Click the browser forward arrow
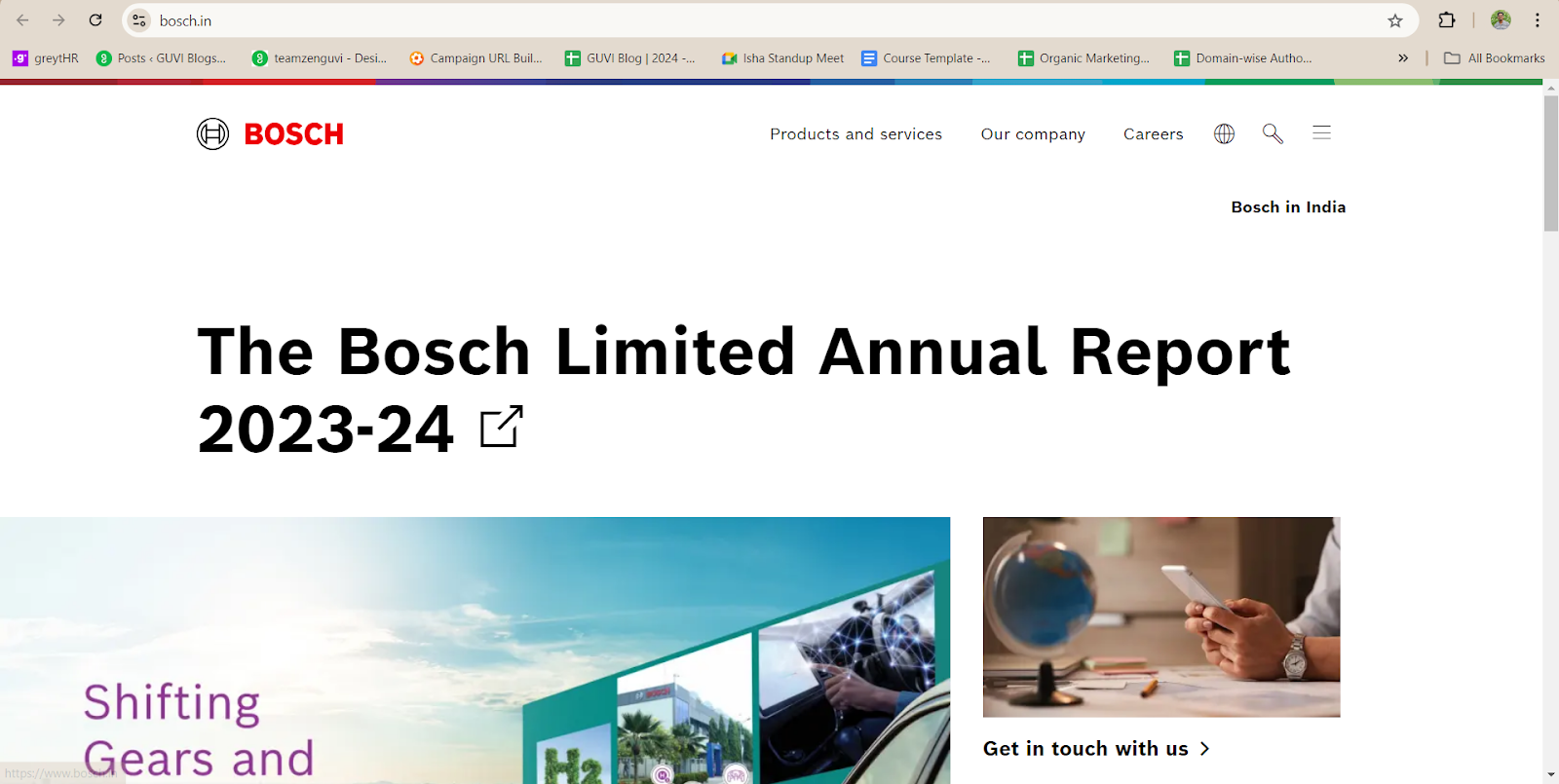This screenshot has width=1559, height=784. coord(58,20)
